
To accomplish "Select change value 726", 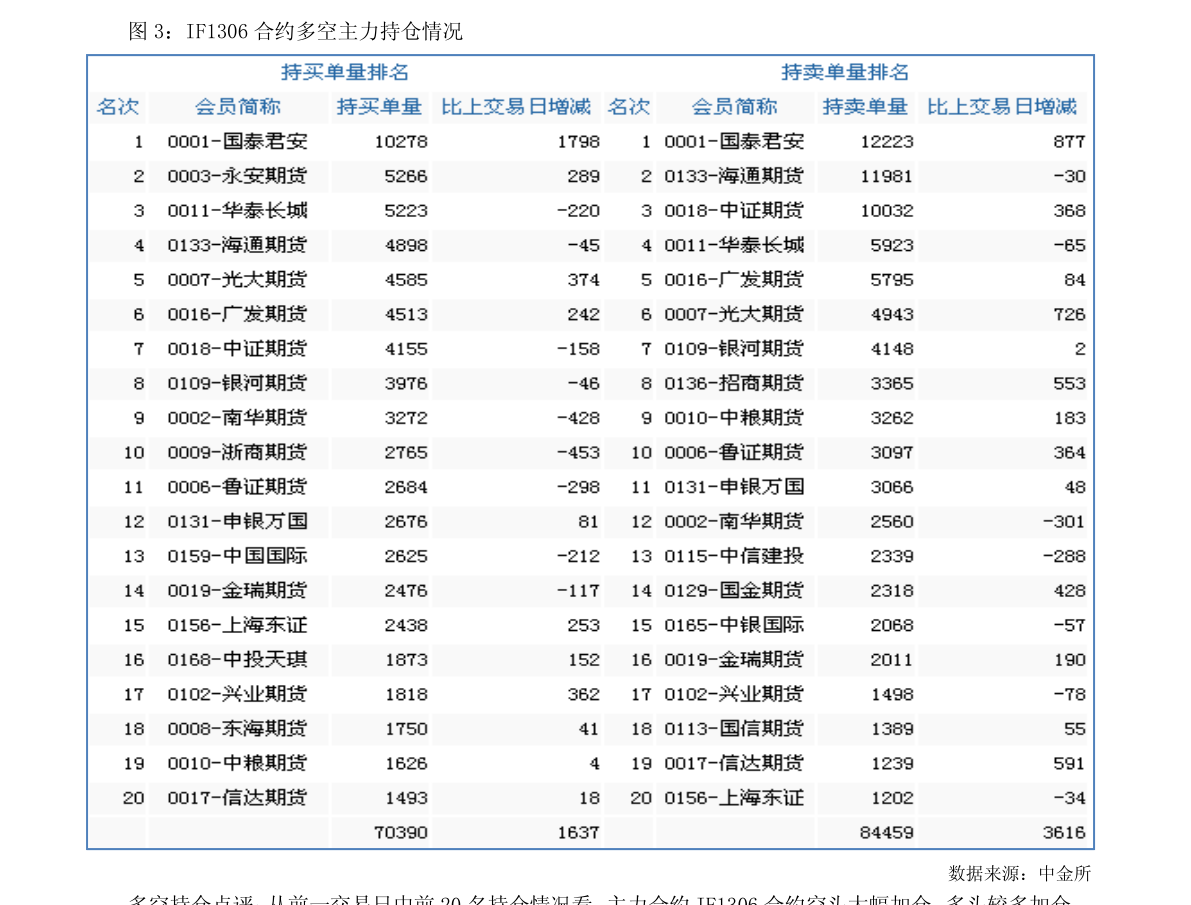I will point(1069,315).
